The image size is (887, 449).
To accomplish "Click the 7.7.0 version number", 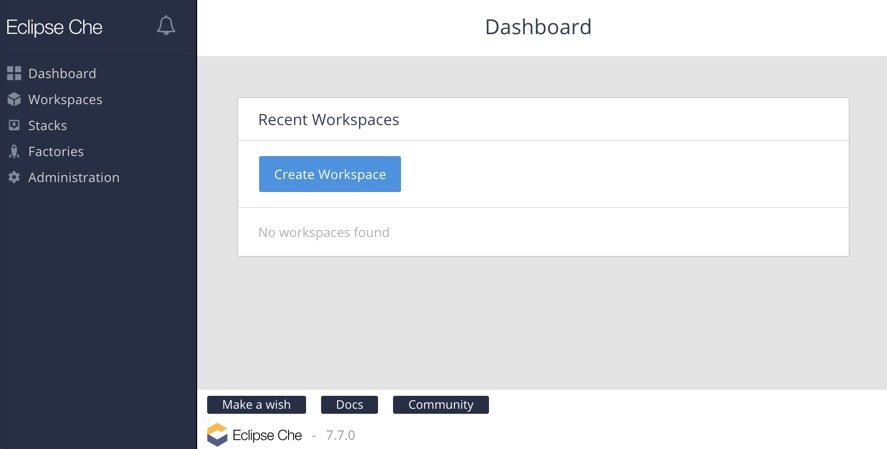I will tap(341, 435).
